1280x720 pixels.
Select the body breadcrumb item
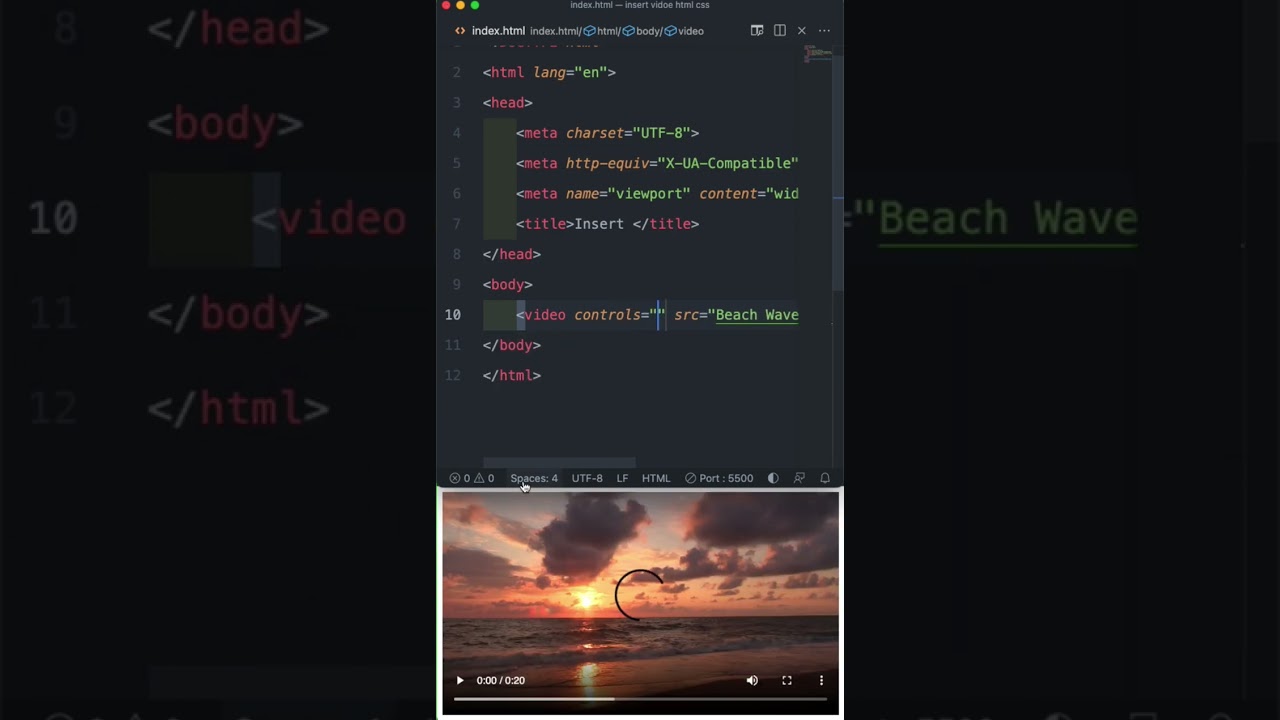pos(647,31)
